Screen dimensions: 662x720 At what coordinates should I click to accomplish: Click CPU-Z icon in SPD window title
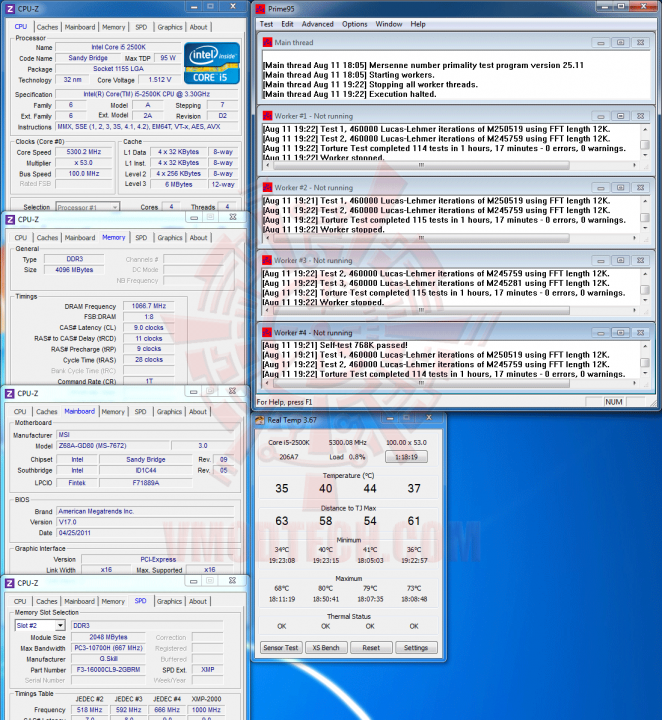coord(10,583)
